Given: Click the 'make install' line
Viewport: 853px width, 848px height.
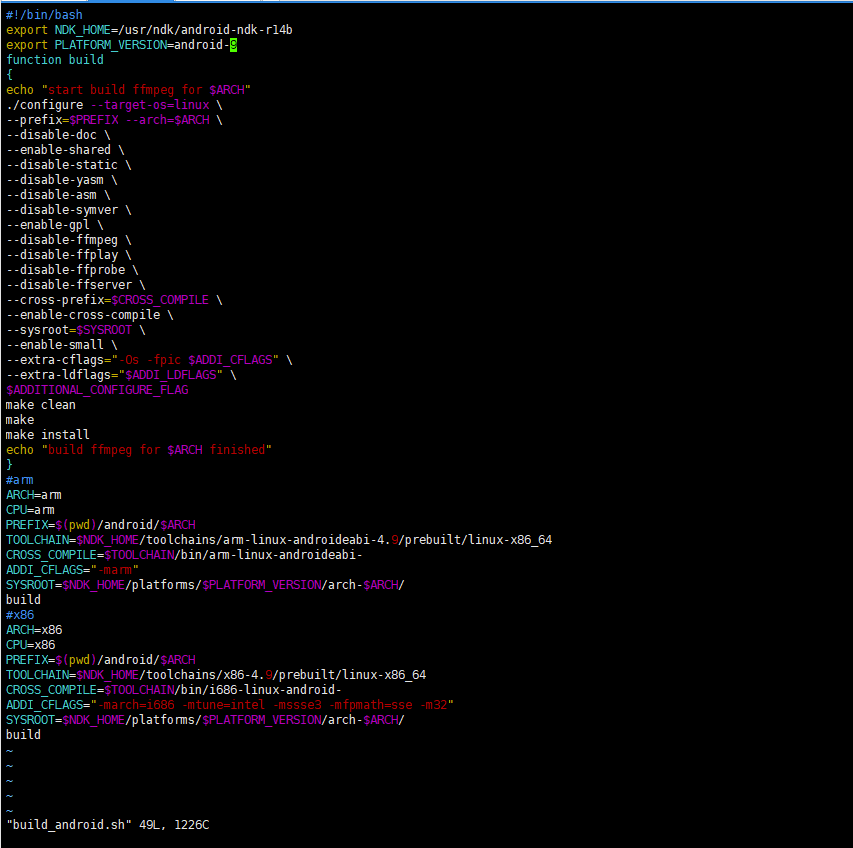Looking at the screenshot, I should (x=47, y=435).
